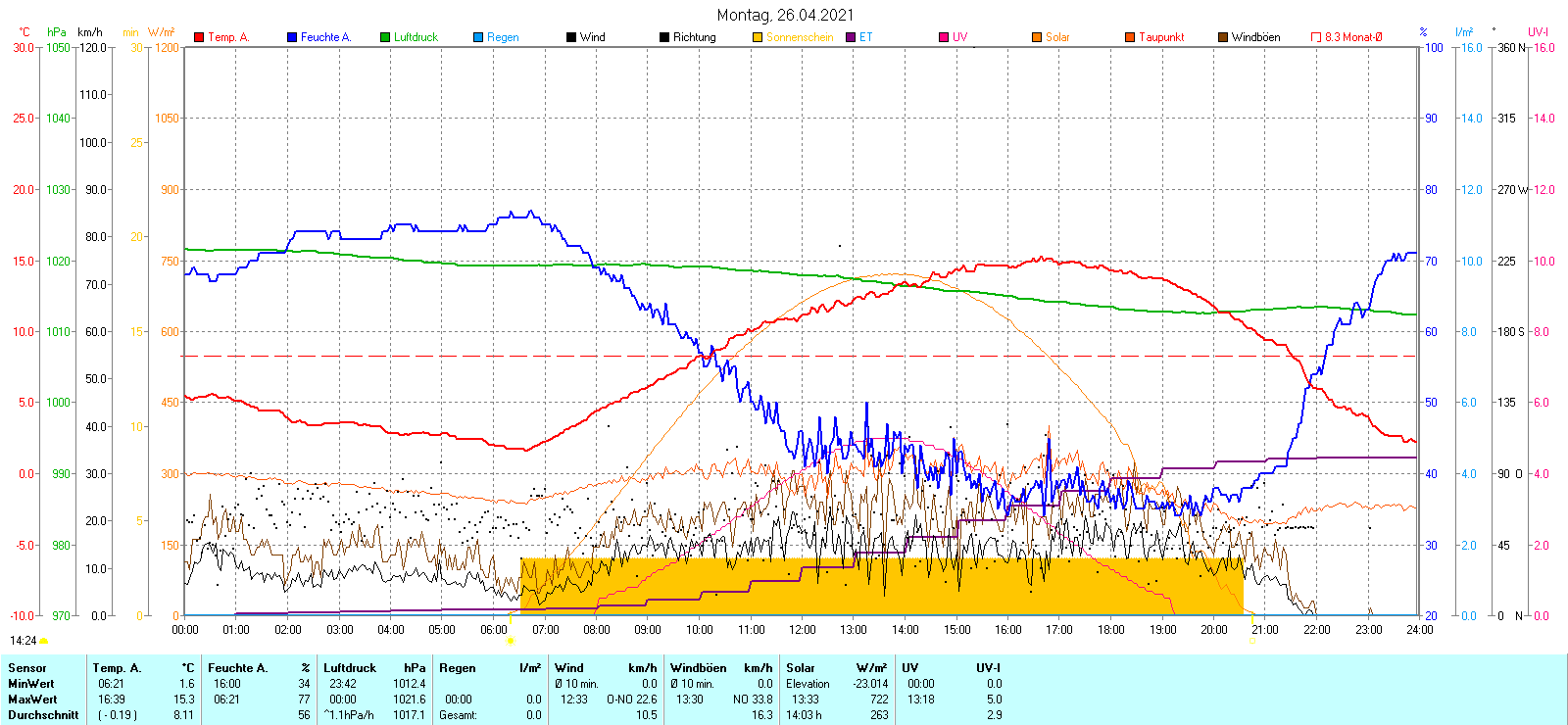This screenshot has width=1568, height=725.
Task: Click the max gust time 13:30
Action: point(690,700)
